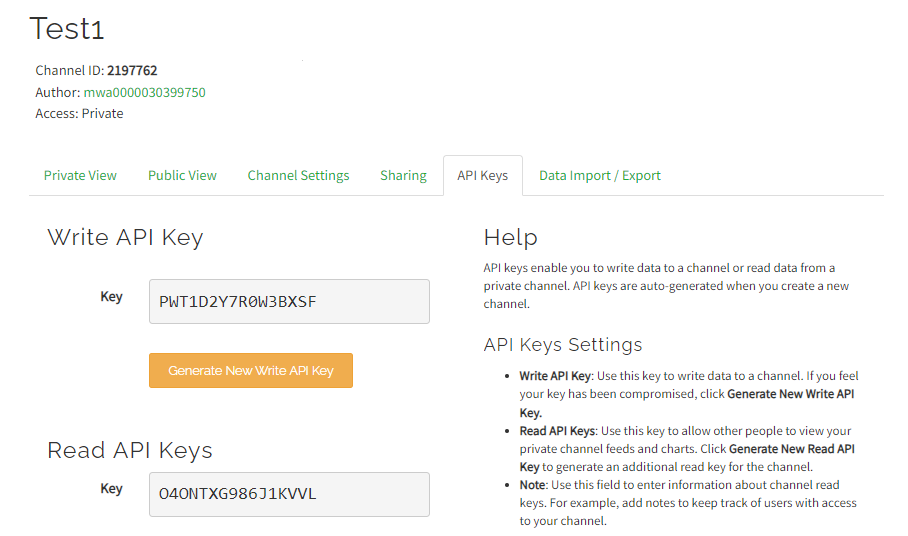This screenshot has width=908, height=536.
Task: Go to the Sharing tab
Action: tap(403, 175)
